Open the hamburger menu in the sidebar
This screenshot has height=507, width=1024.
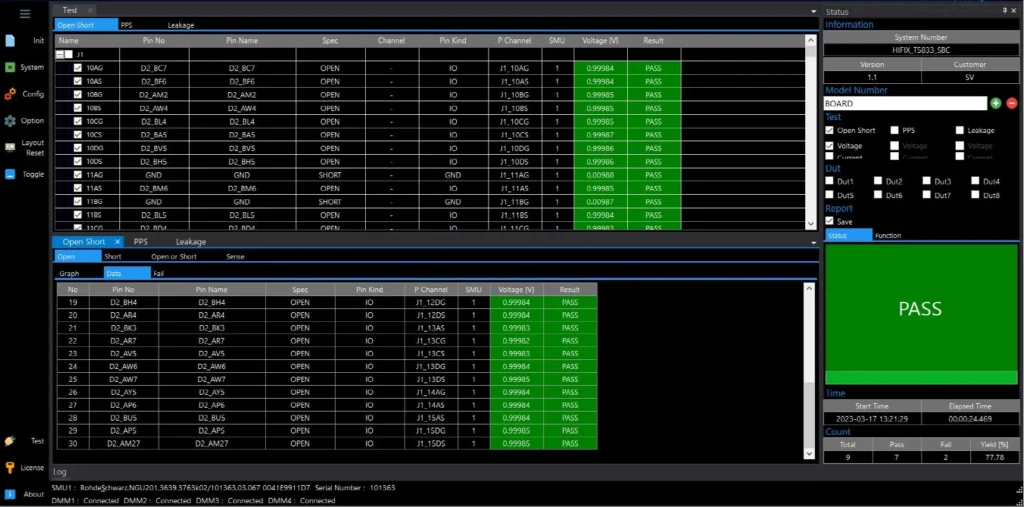point(25,13)
